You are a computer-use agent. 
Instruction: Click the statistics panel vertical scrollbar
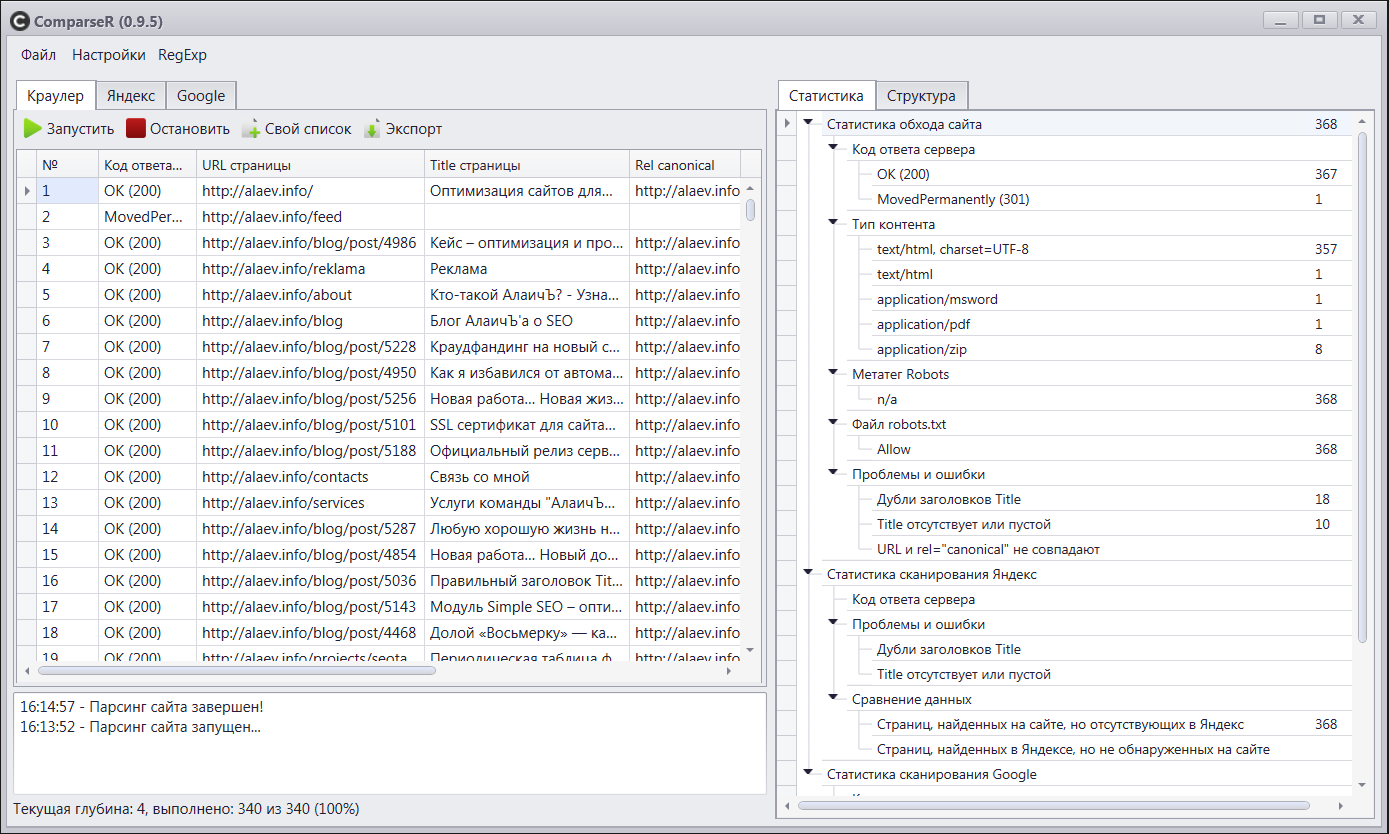click(x=1362, y=386)
